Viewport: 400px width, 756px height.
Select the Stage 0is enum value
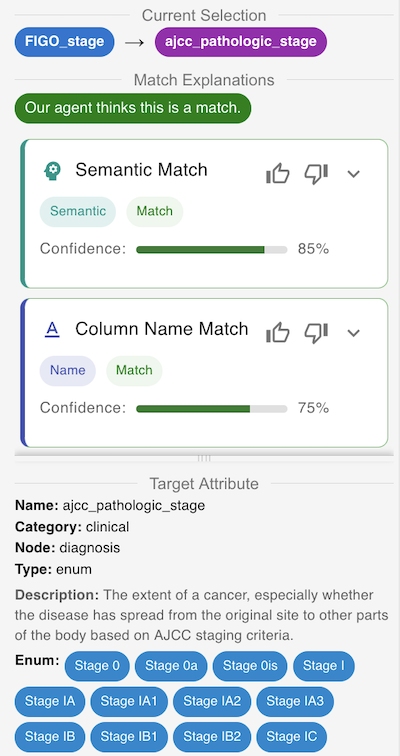(x=250, y=666)
